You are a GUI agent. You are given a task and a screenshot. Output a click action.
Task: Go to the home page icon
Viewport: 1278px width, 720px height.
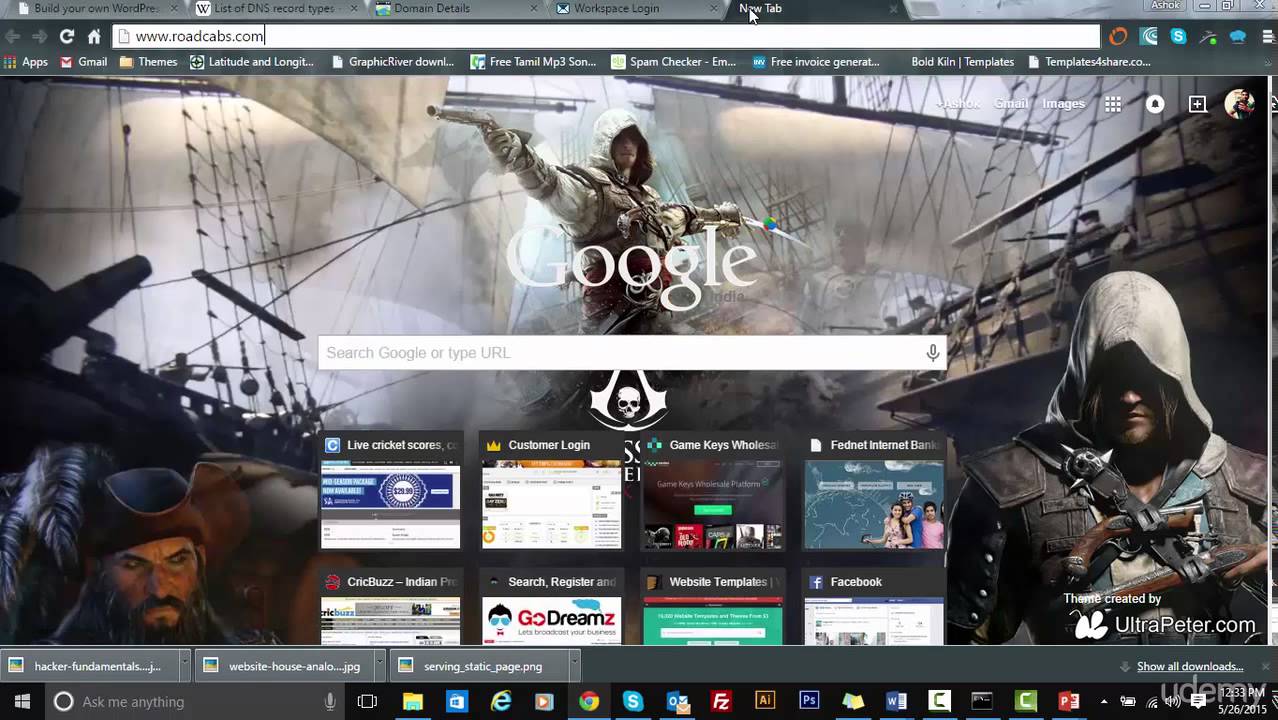click(x=94, y=36)
